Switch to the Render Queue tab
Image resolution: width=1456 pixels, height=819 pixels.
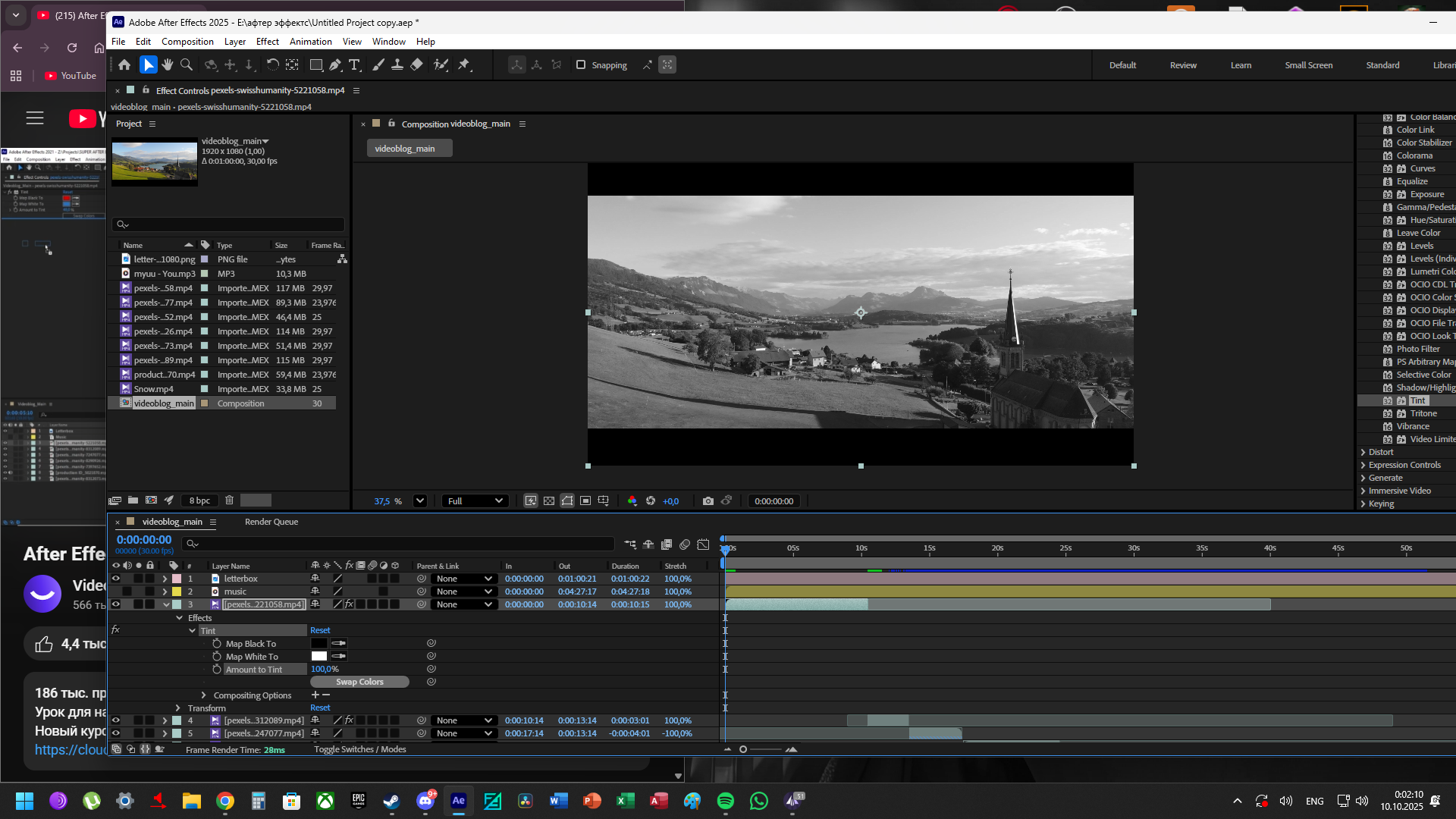271,522
